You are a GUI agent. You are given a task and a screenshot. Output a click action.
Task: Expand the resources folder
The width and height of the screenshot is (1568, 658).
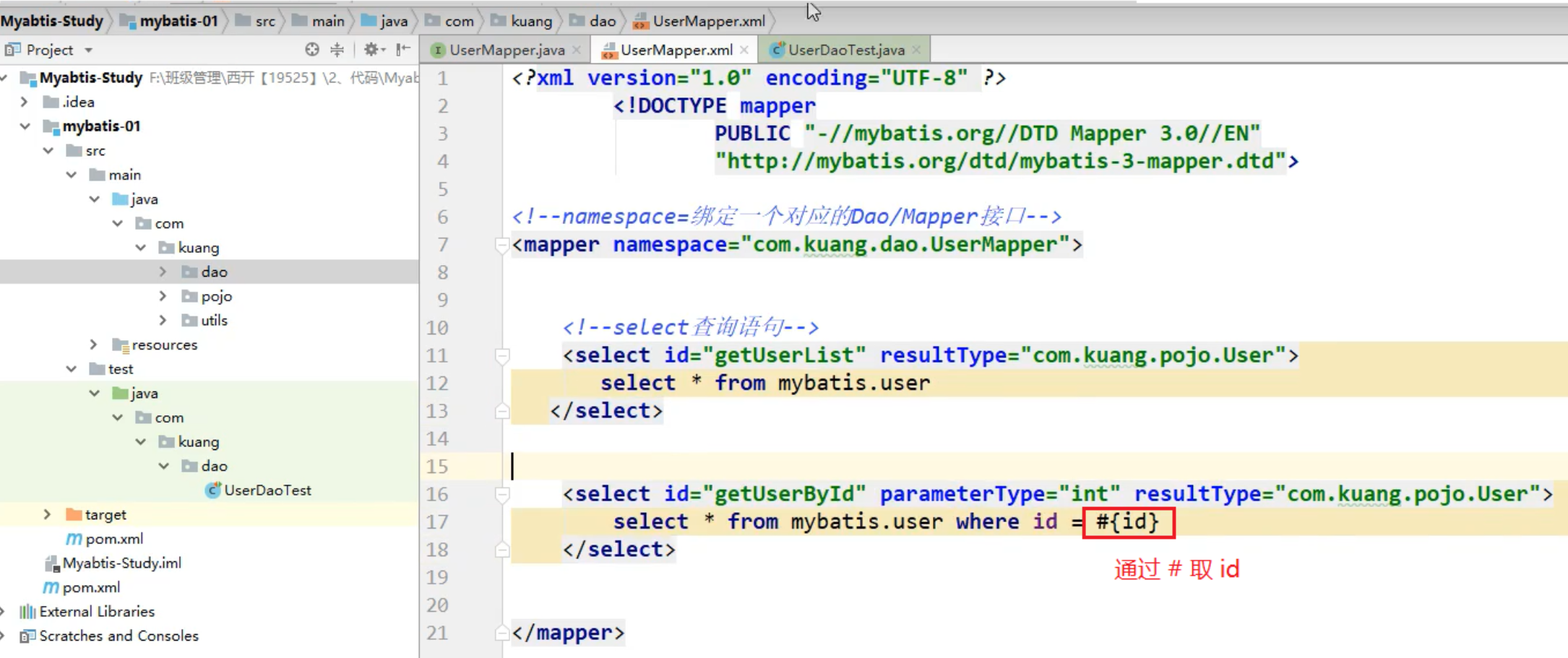94,345
